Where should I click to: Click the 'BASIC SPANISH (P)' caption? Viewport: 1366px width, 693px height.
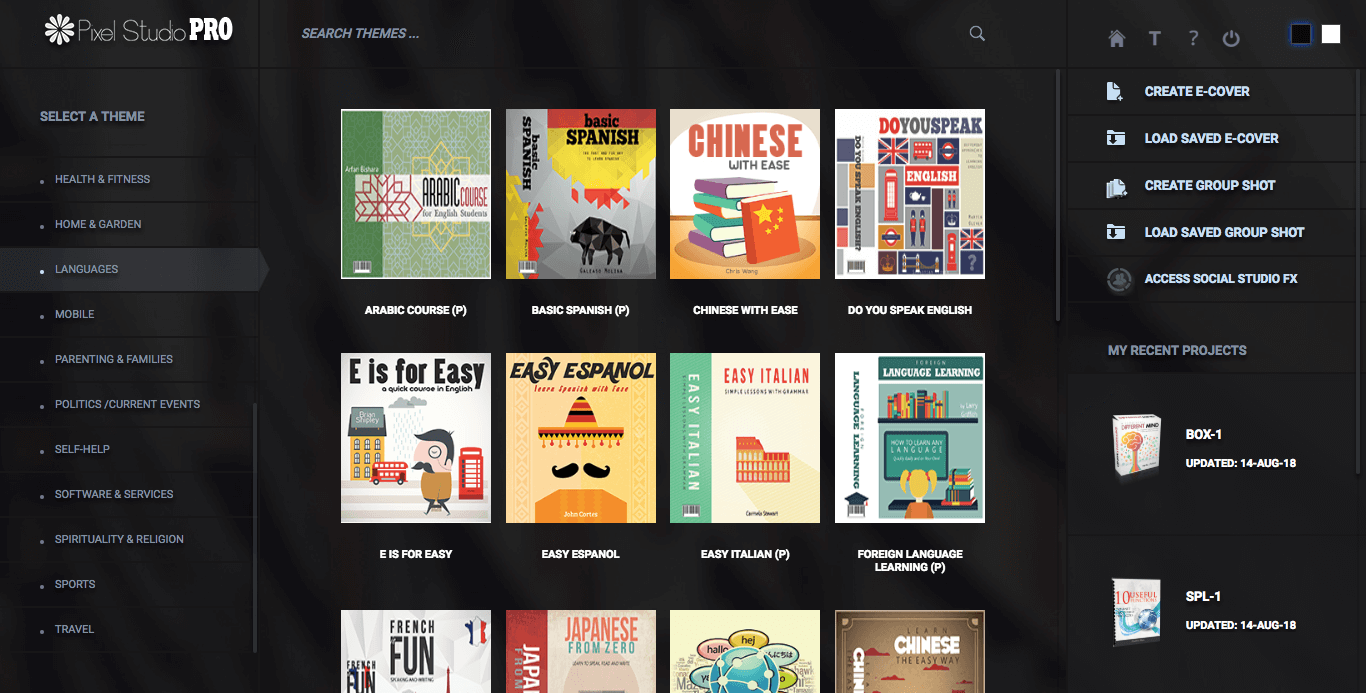tap(581, 310)
